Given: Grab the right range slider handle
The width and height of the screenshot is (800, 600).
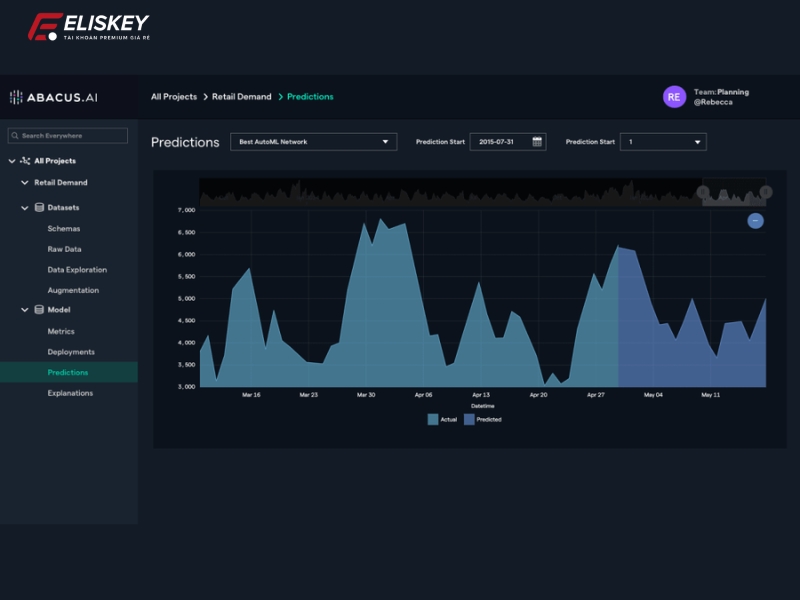Looking at the screenshot, I should click(x=766, y=192).
